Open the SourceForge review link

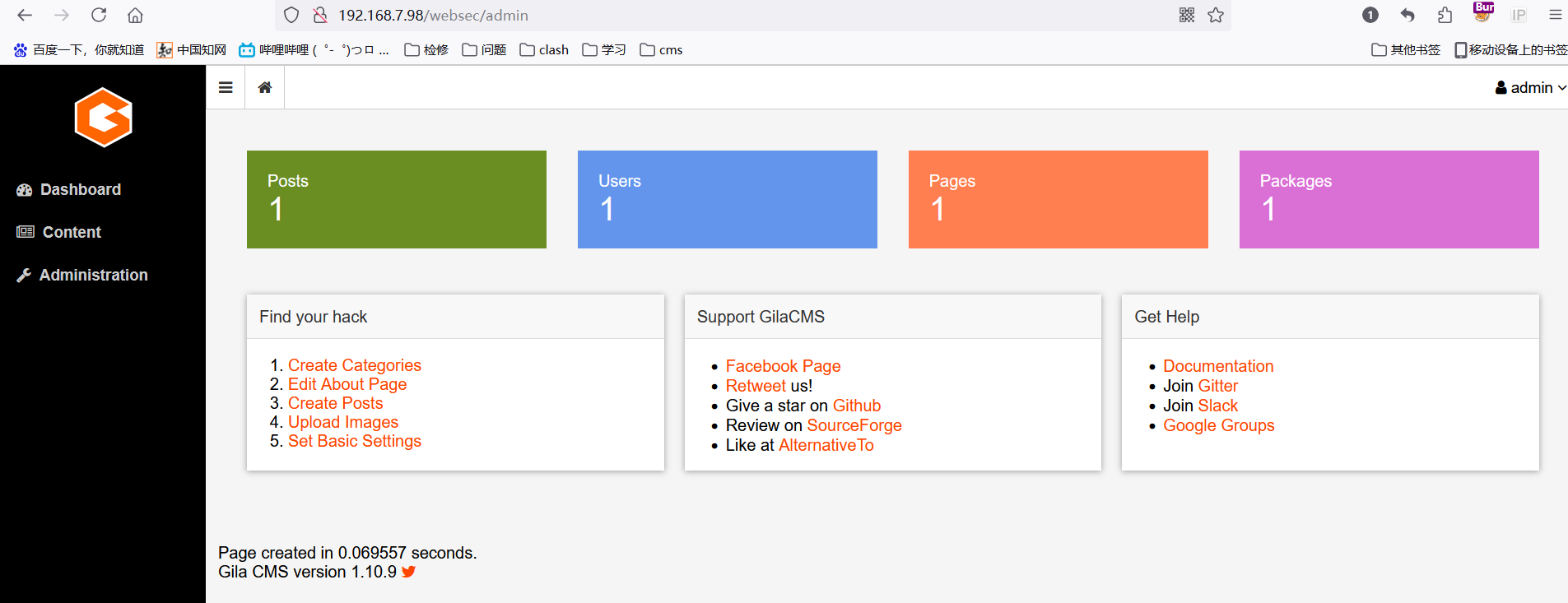click(854, 425)
